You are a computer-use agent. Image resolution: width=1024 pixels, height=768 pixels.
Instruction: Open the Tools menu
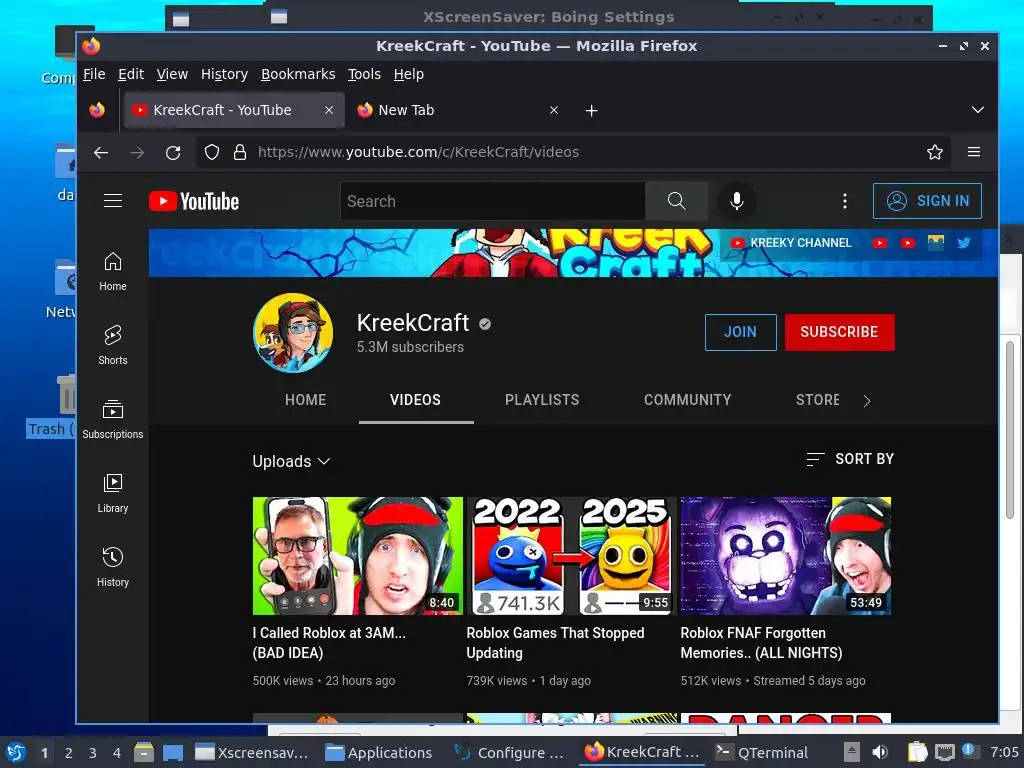(x=364, y=74)
